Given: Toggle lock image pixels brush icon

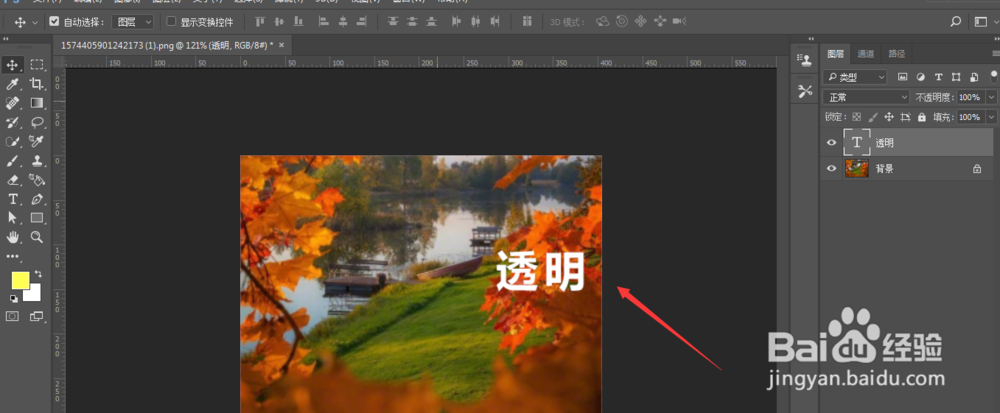Looking at the screenshot, I should (x=873, y=117).
